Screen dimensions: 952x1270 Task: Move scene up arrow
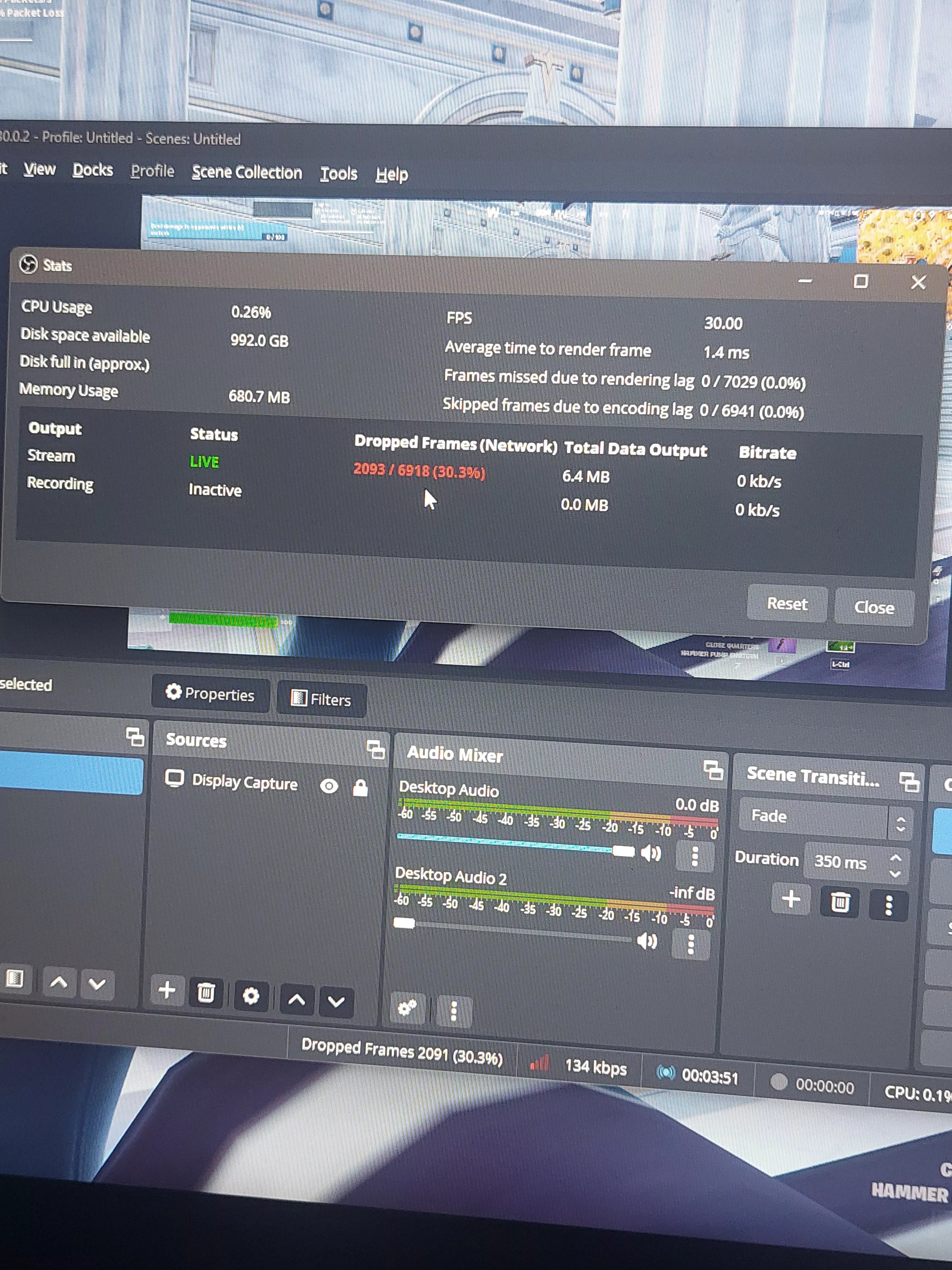coord(58,982)
